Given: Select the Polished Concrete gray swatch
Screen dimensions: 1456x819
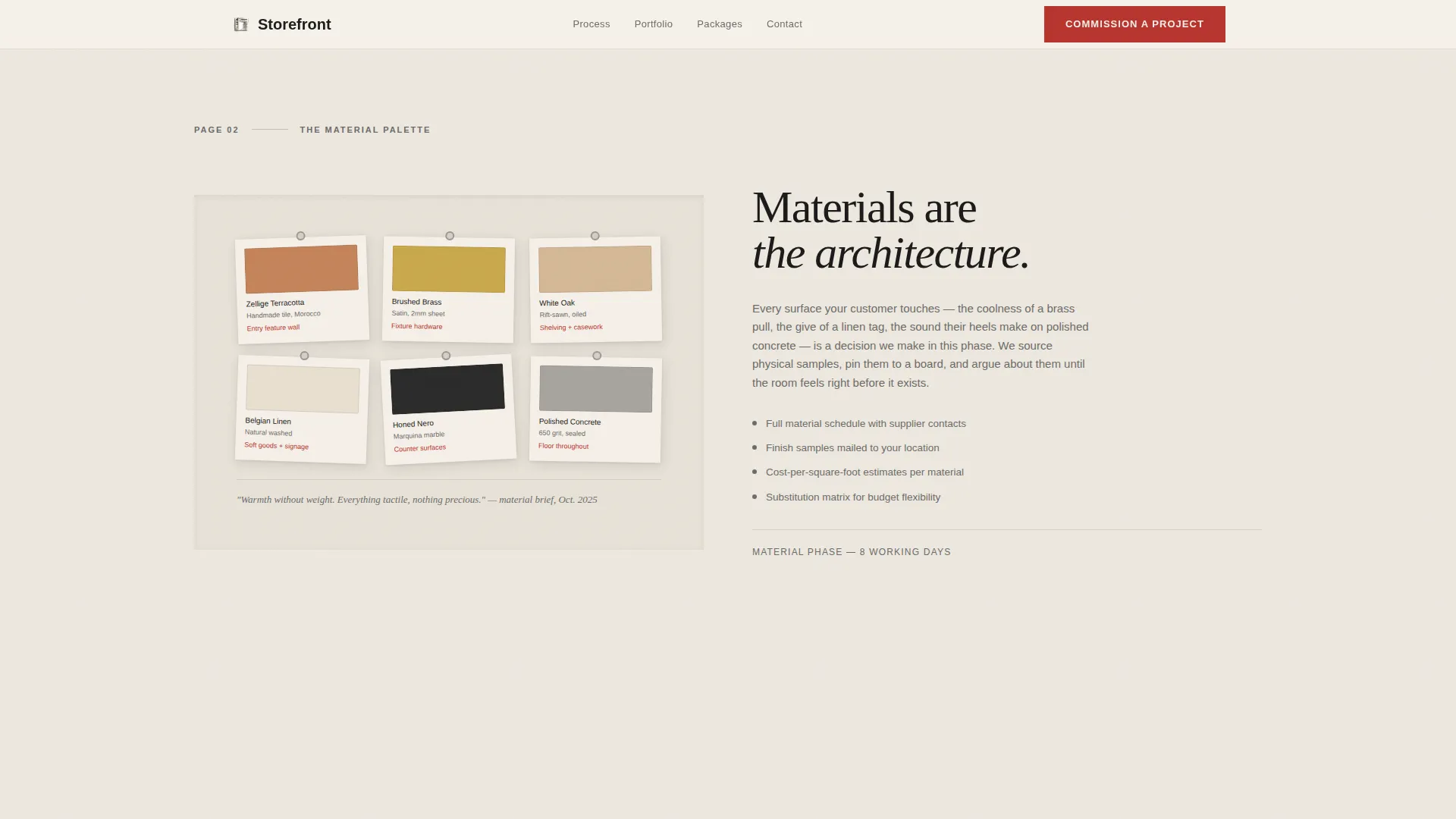Looking at the screenshot, I should point(596,389).
